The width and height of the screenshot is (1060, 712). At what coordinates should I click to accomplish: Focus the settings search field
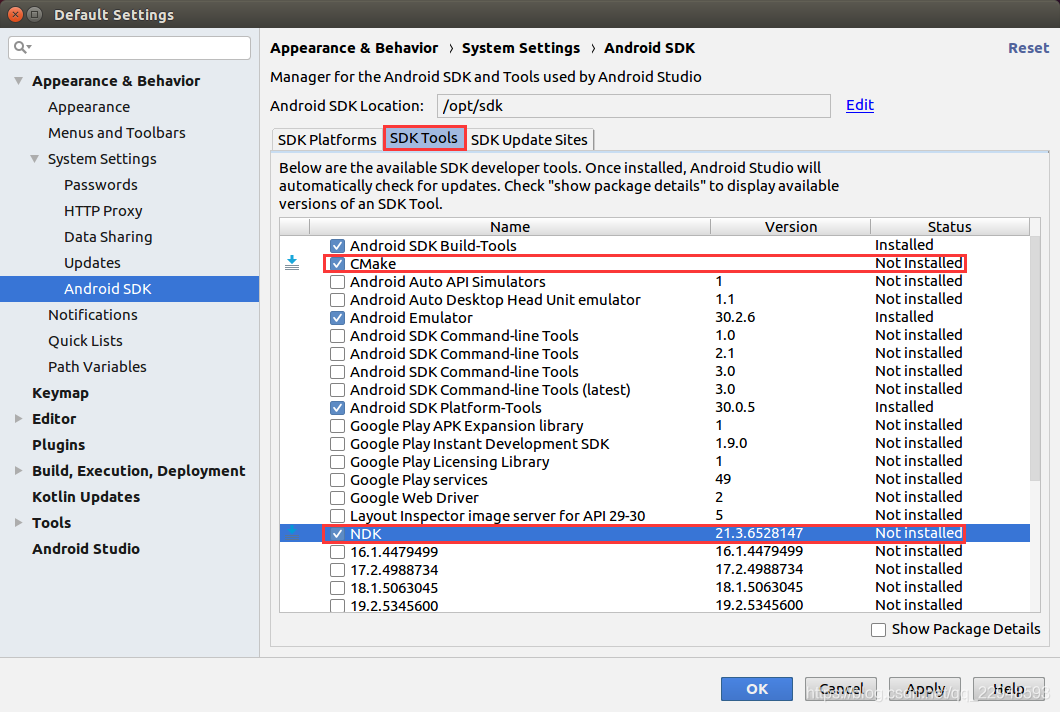[129, 47]
